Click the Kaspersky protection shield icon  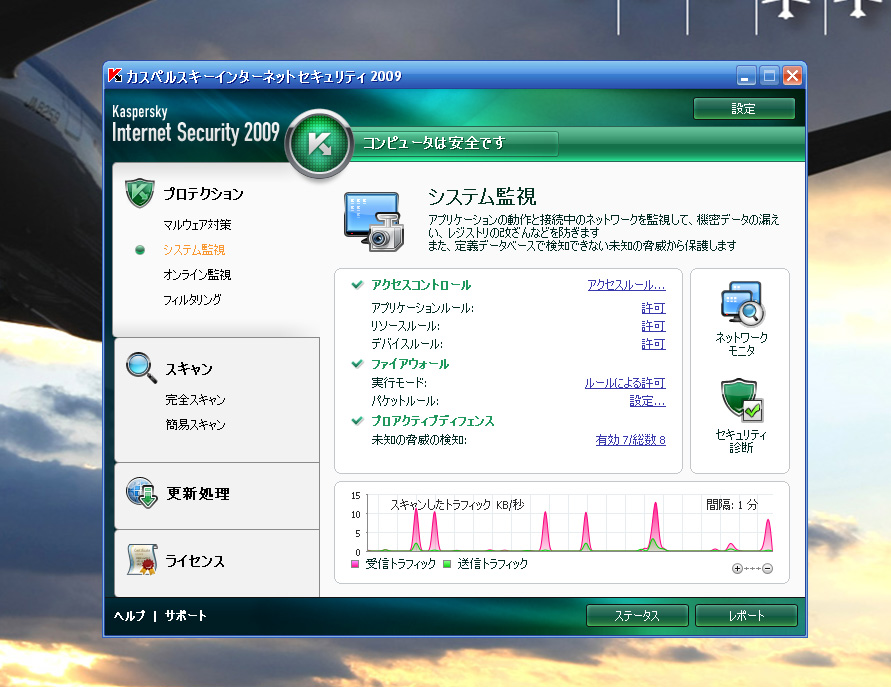click(x=140, y=193)
